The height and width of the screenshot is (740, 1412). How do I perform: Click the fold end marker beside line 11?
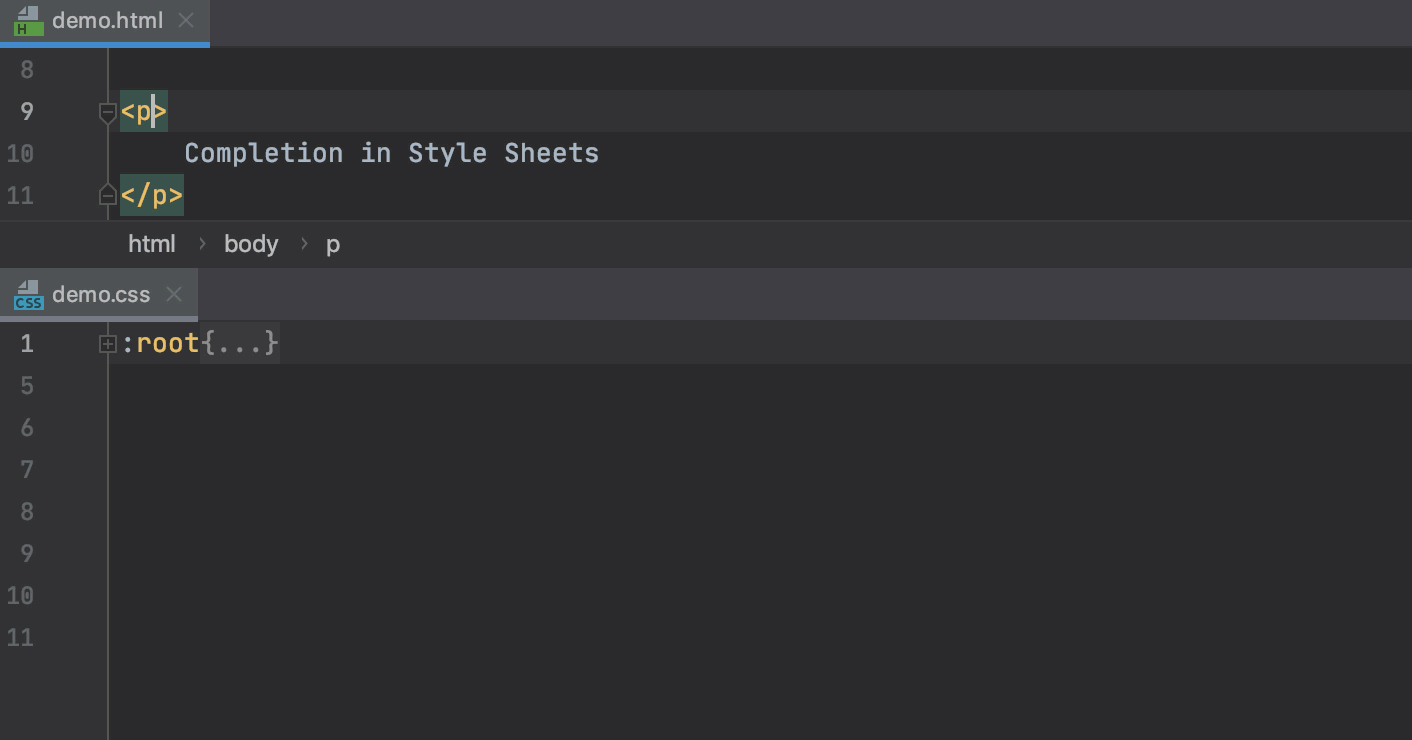pos(107,195)
